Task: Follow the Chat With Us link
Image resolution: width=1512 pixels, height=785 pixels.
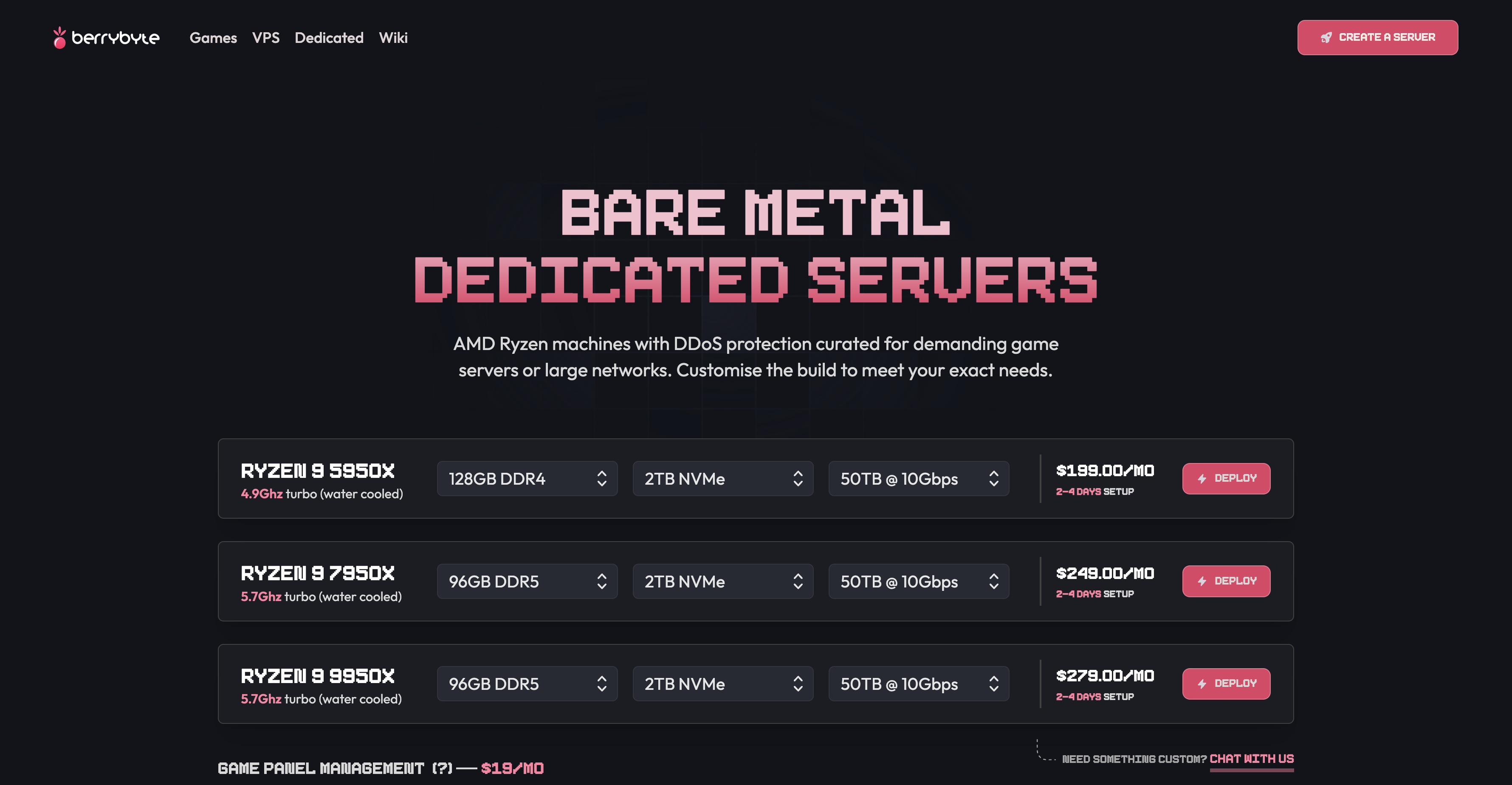Action: click(x=1251, y=759)
